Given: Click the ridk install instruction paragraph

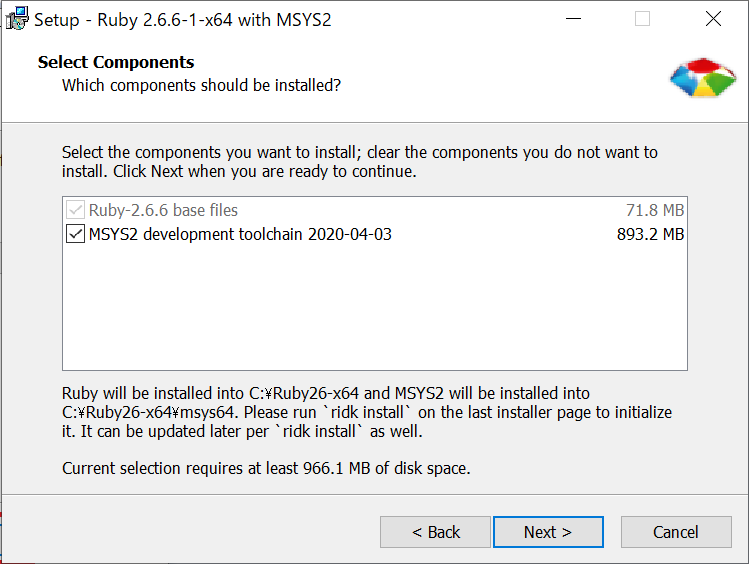Looking at the screenshot, I should [x=367, y=412].
